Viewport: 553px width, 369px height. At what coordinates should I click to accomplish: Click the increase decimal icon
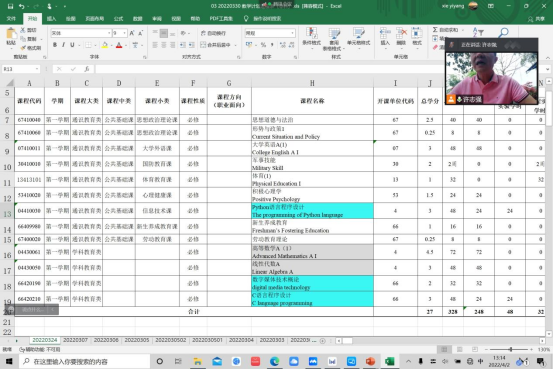pyautogui.click(x=282, y=45)
